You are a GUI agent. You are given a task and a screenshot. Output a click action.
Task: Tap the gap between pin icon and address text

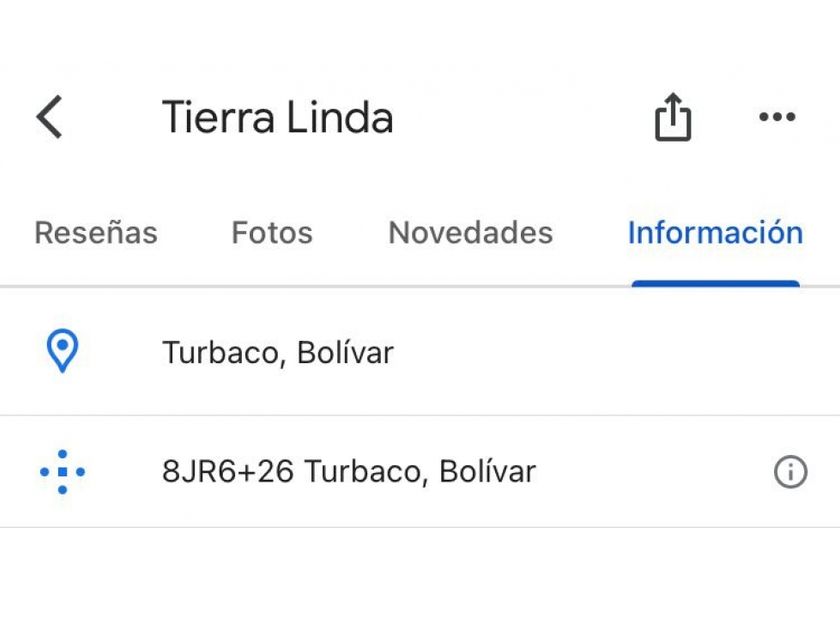120,353
